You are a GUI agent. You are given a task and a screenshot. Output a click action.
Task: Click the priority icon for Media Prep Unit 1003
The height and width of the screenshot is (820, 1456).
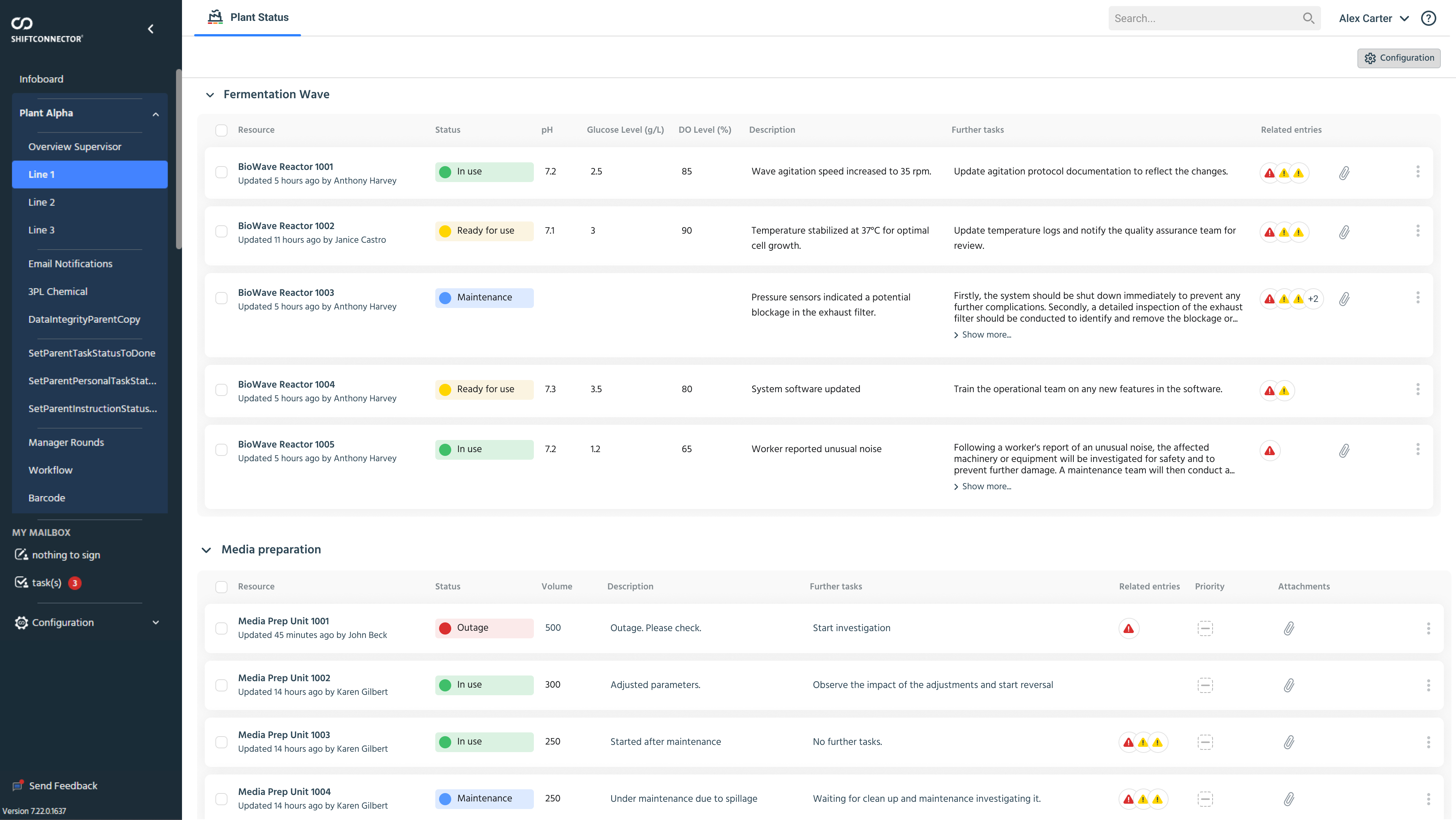point(1205,742)
